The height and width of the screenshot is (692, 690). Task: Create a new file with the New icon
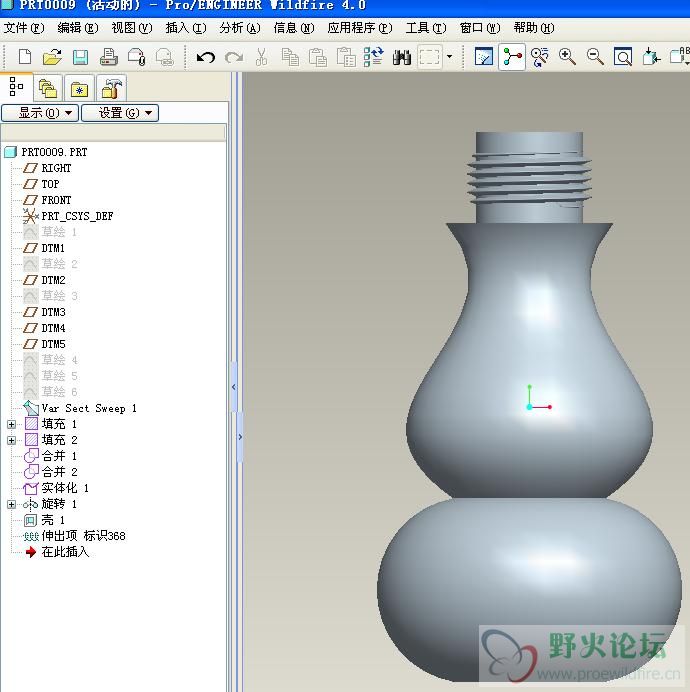point(25,57)
